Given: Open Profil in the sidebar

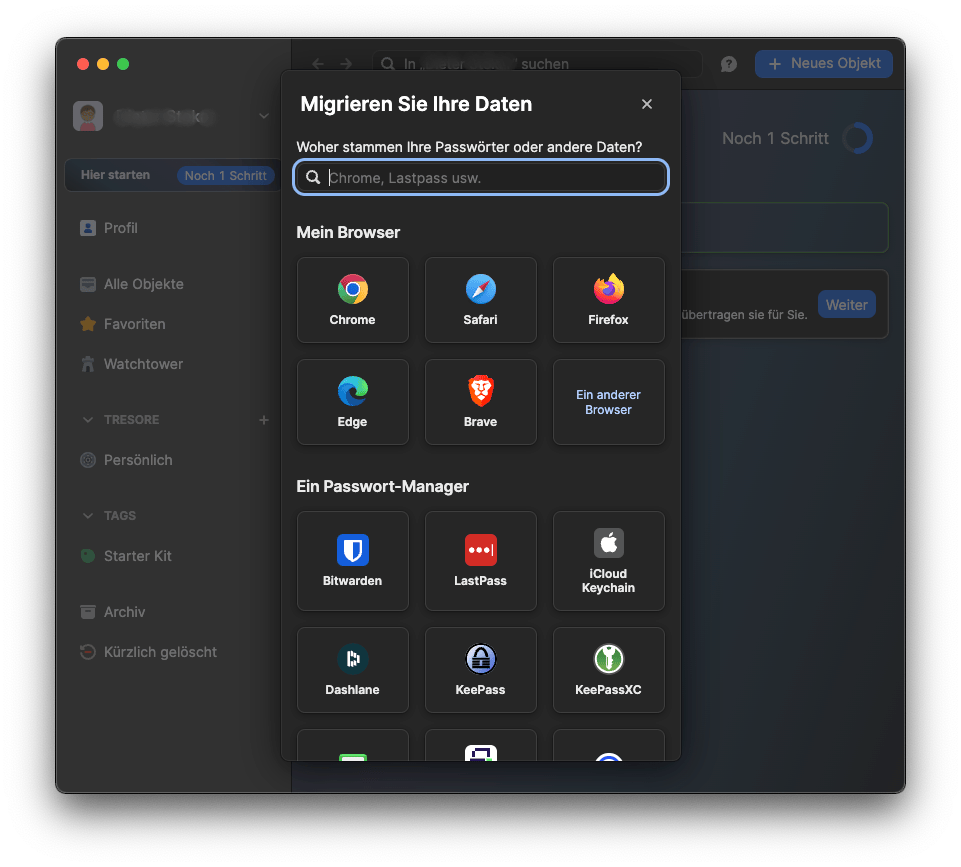Looking at the screenshot, I should point(109,228).
